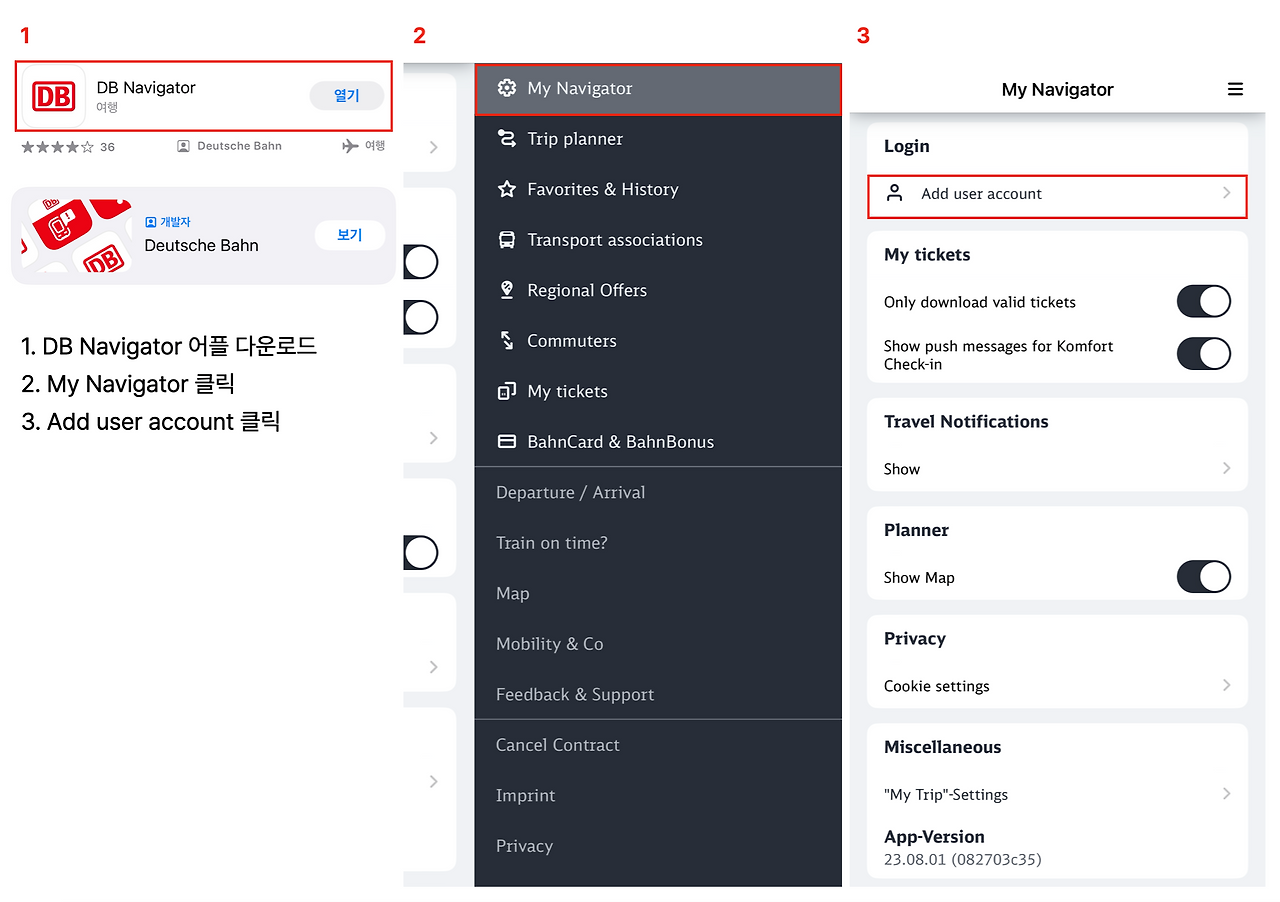Tap the Commuters arrows icon

[507, 341]
